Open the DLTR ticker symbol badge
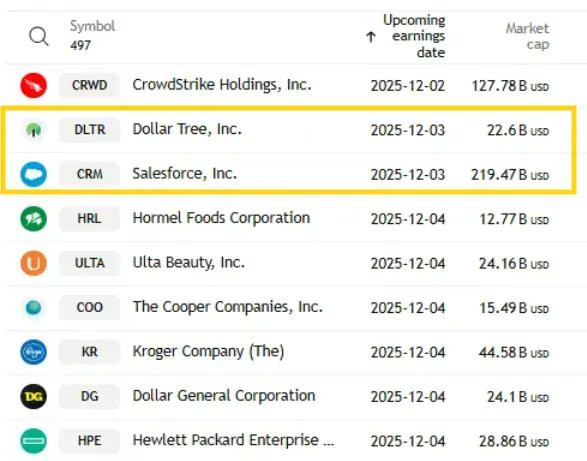Image resolution: width=587 pixels, height=461 pixels. point(89,130)
